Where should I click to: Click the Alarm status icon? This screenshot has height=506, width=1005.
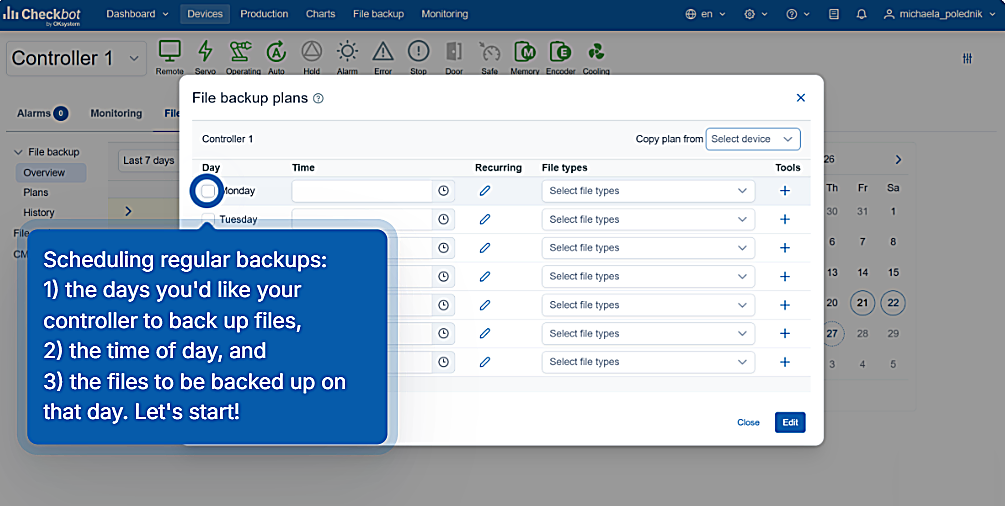click(347, 51)
